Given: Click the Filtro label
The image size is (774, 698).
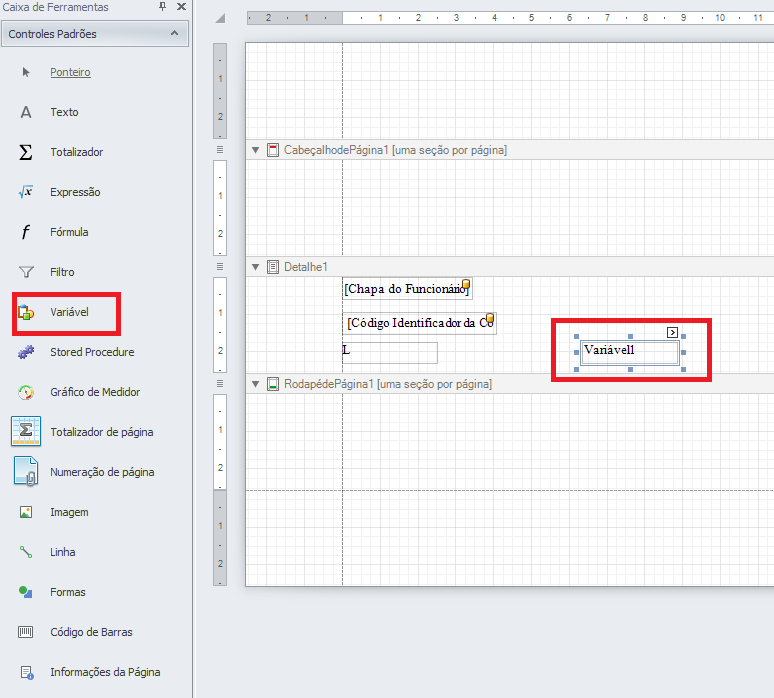Looking at the screenshot, I should (x=62, y=272).
